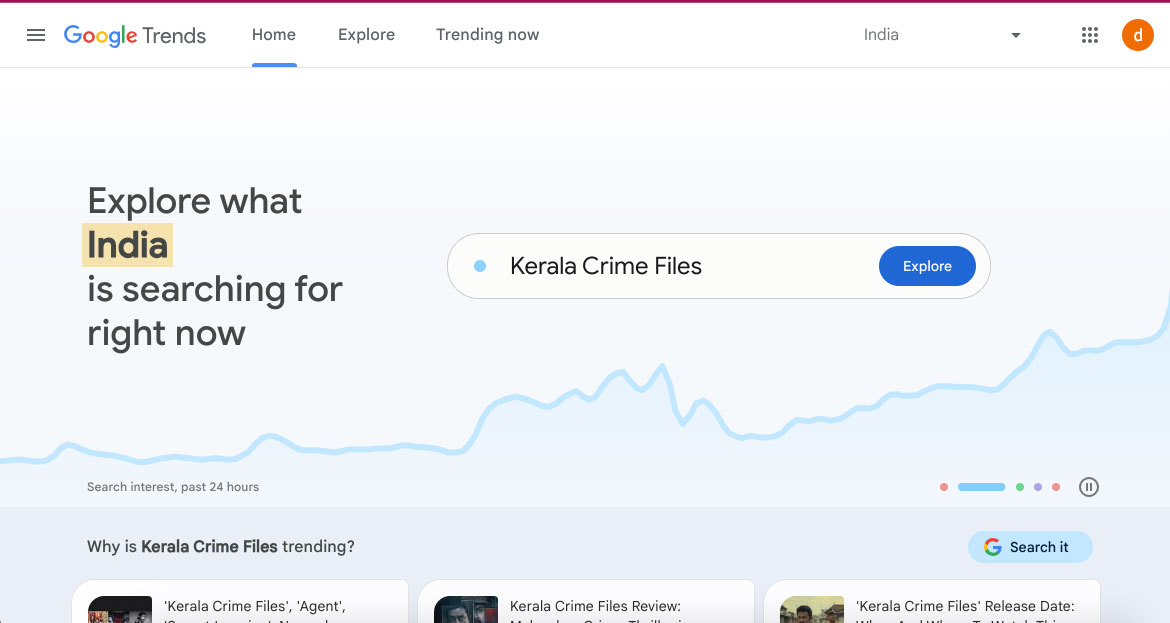Select the purple carousel dot

pyautogui.click(x=1038, y=487)
